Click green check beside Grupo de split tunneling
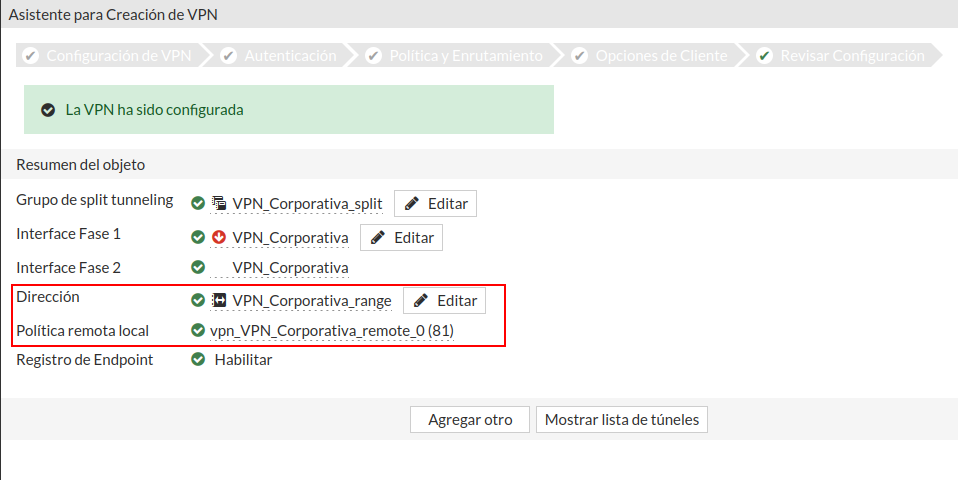958x480 pixels. (198, 204)
